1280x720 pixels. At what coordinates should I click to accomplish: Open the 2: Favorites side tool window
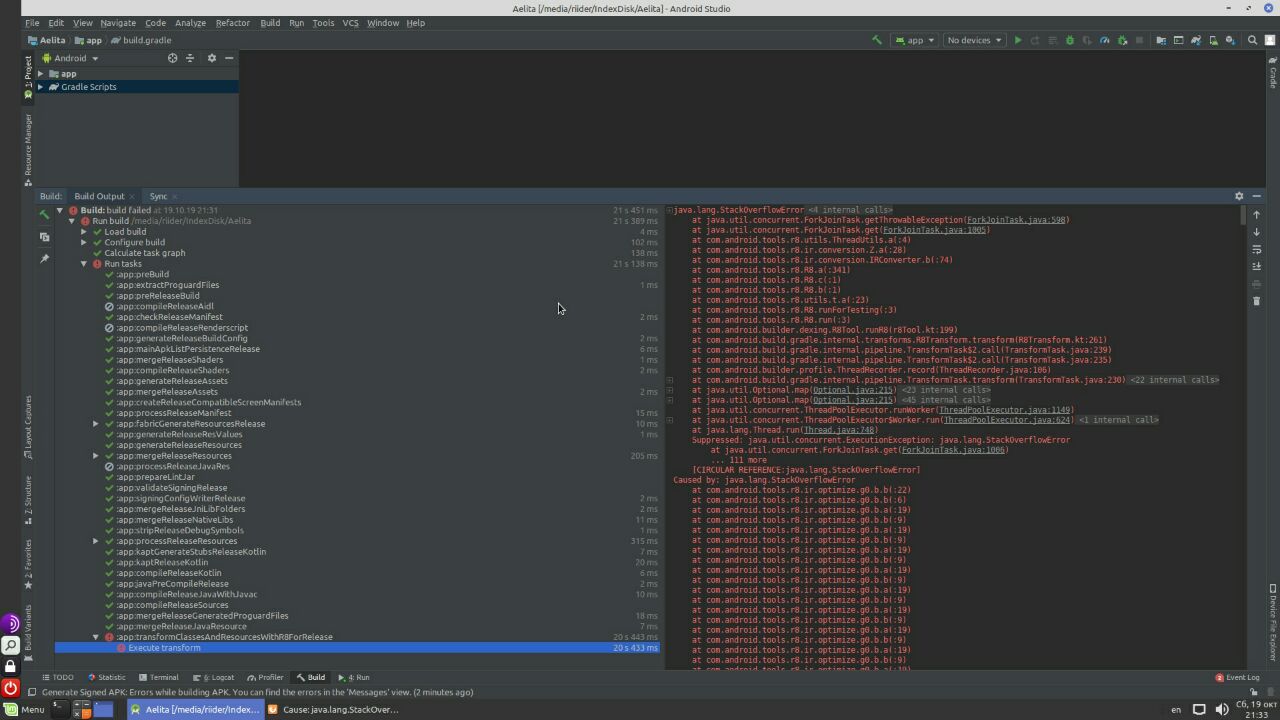point(28,564)
